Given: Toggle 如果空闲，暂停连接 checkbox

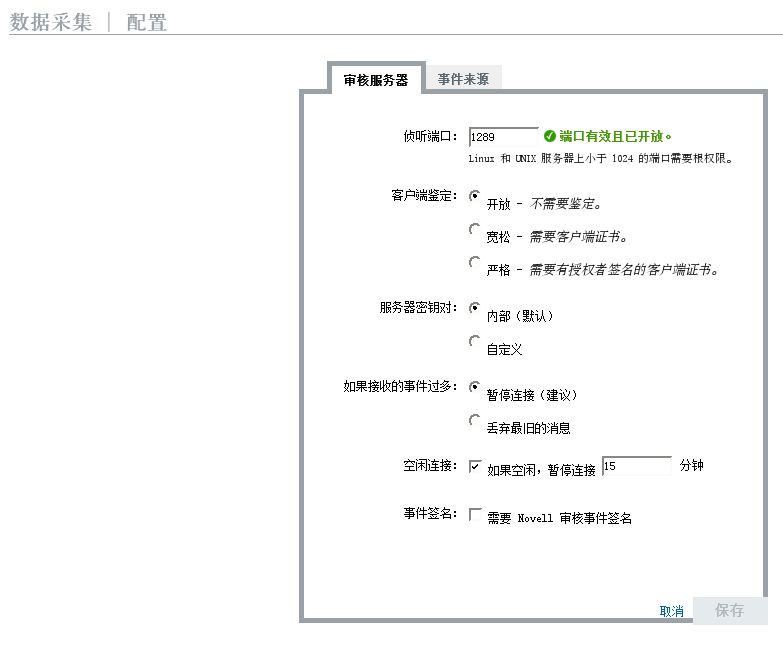Looking at the screenshot, I should pyautogui.click(x=475, y=466).
